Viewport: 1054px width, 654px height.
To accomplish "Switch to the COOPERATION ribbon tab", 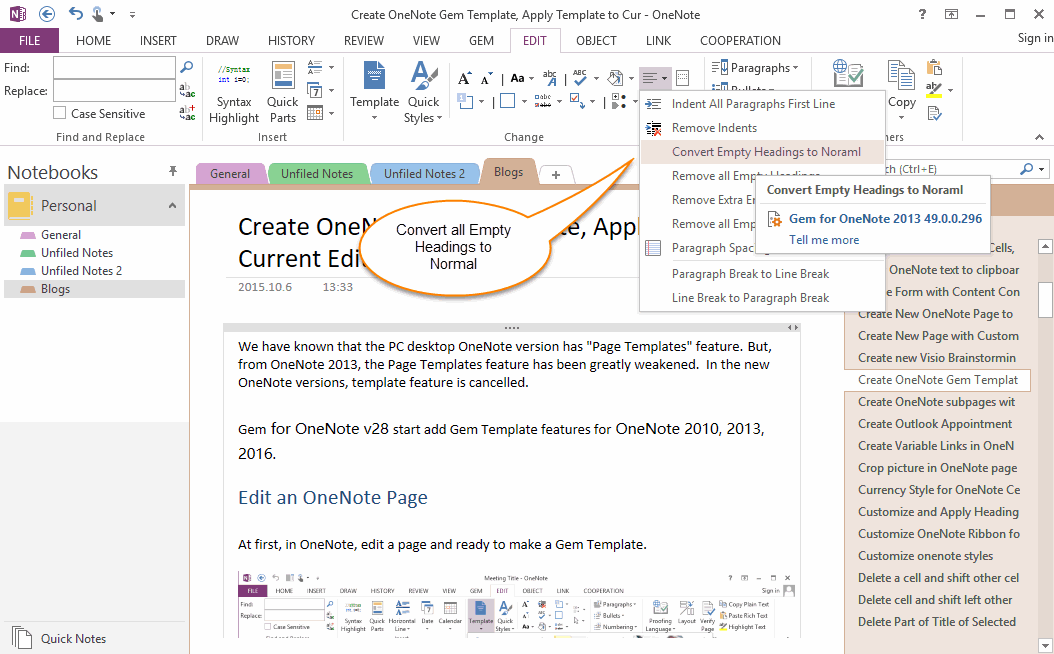I will (x=740, y=40).
